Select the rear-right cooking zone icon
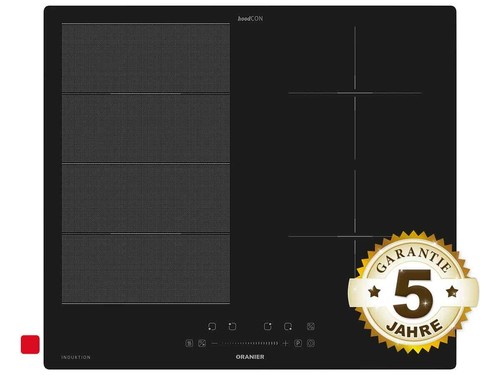 (x=268, y=326)
